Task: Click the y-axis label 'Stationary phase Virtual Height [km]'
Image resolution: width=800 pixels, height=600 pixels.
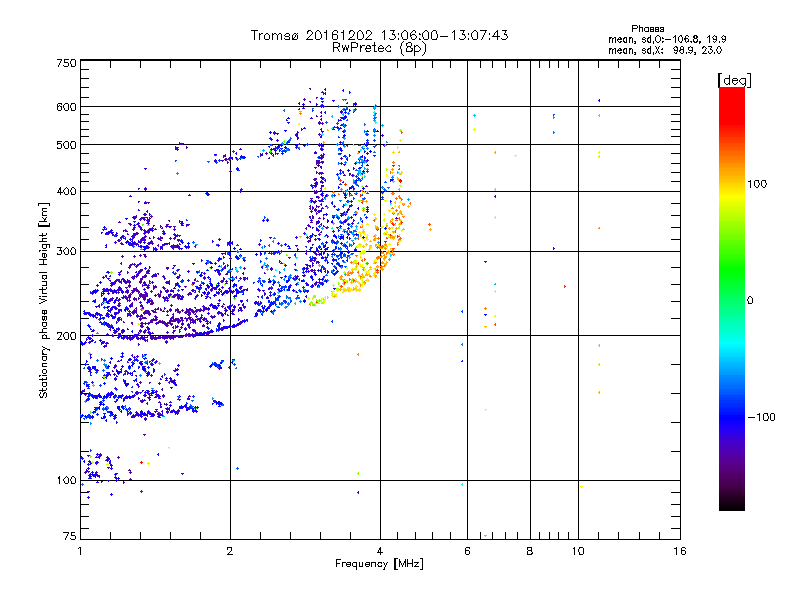Action: point(44,300)
